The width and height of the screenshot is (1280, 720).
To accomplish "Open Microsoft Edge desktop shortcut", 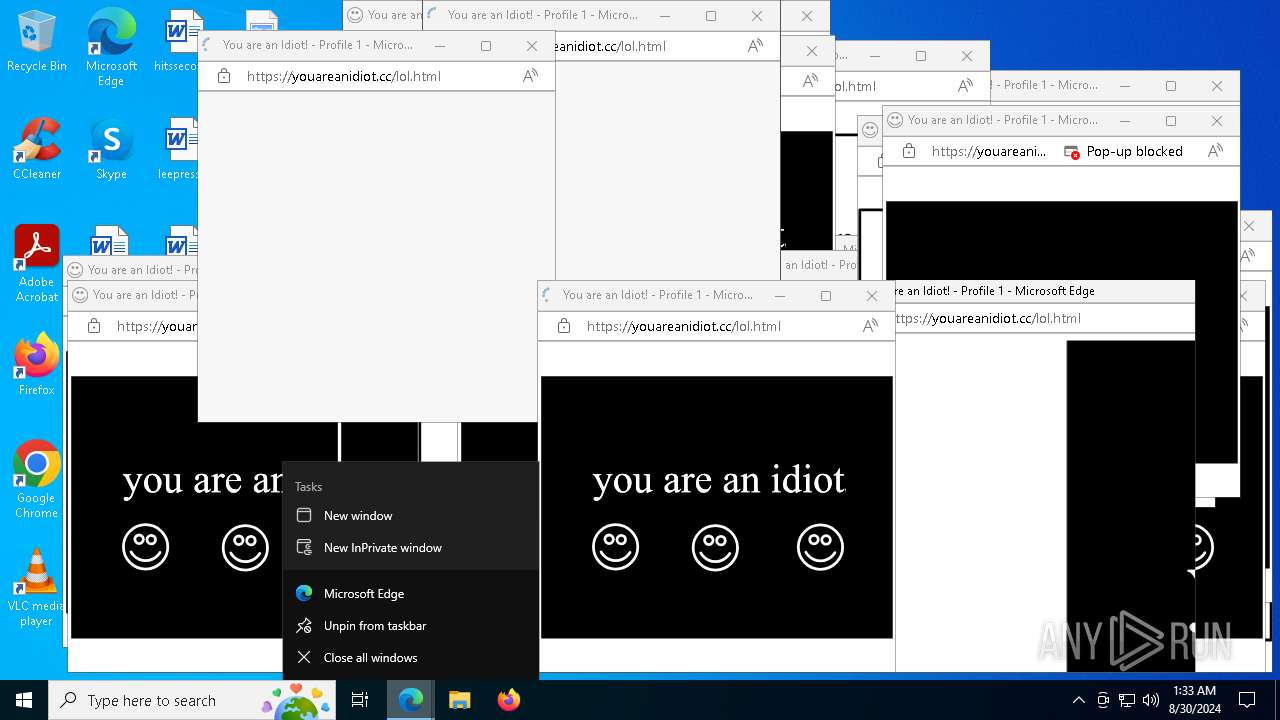I will coord(111,48).
